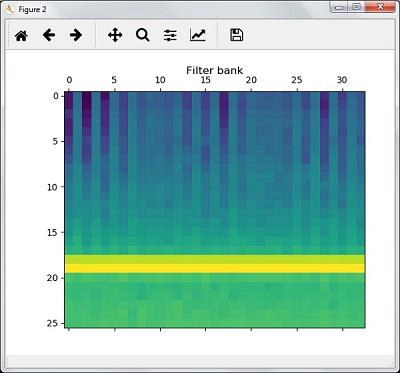Open Configure subplots sliders icon
Screen dimensions: 400x373
pos(170,35)
